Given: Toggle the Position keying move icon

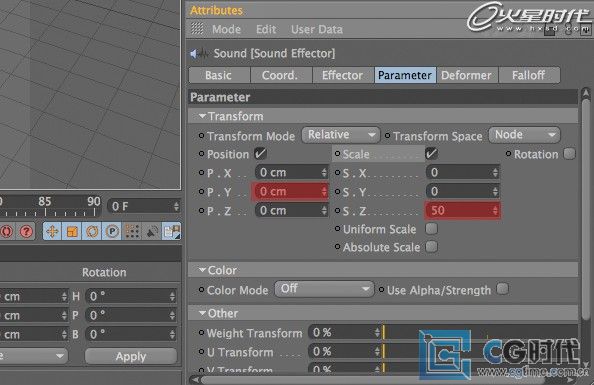Looking at the screenshot, I should (52, 231).
